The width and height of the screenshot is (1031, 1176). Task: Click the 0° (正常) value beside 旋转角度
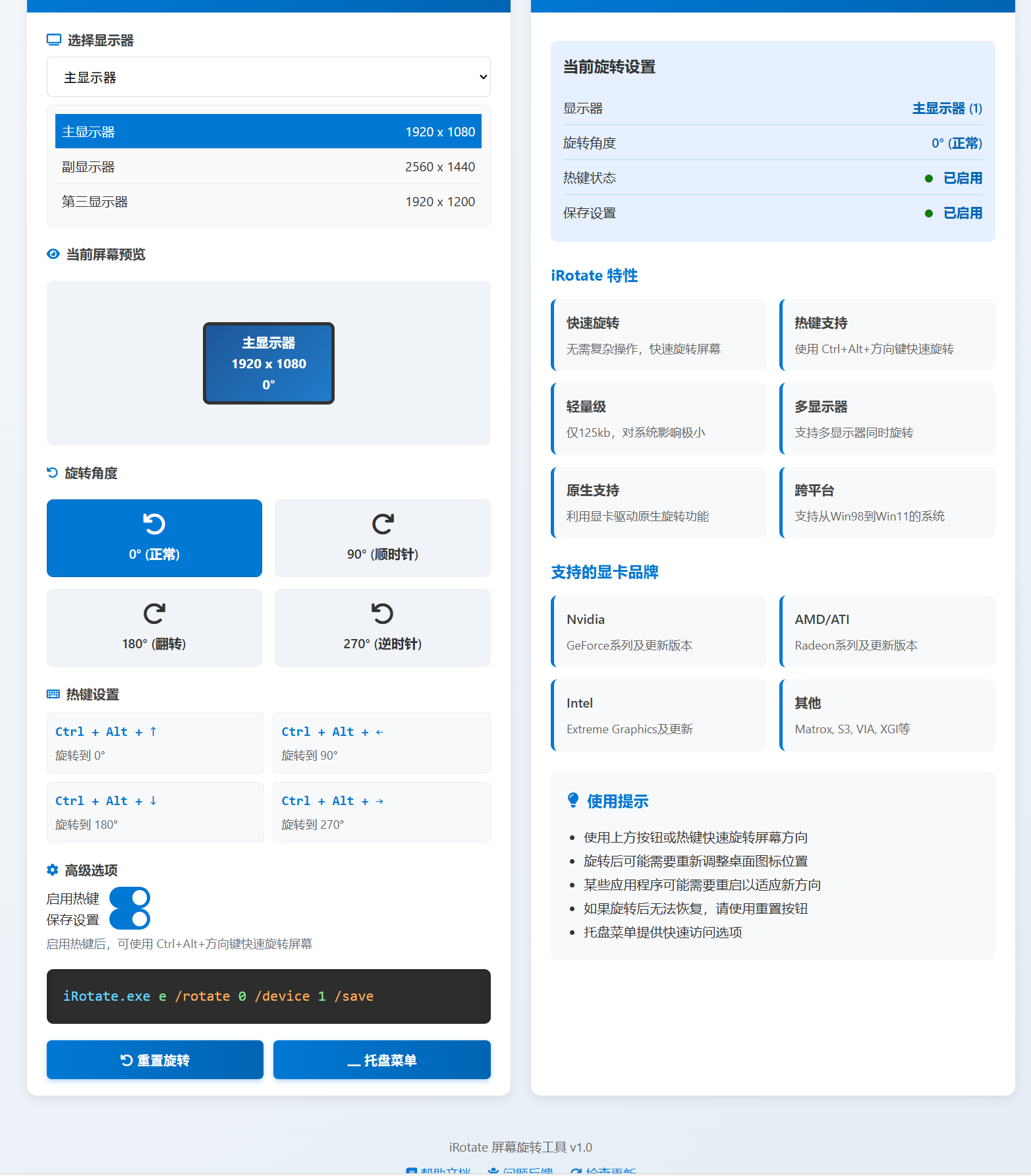tap(957, 143)
